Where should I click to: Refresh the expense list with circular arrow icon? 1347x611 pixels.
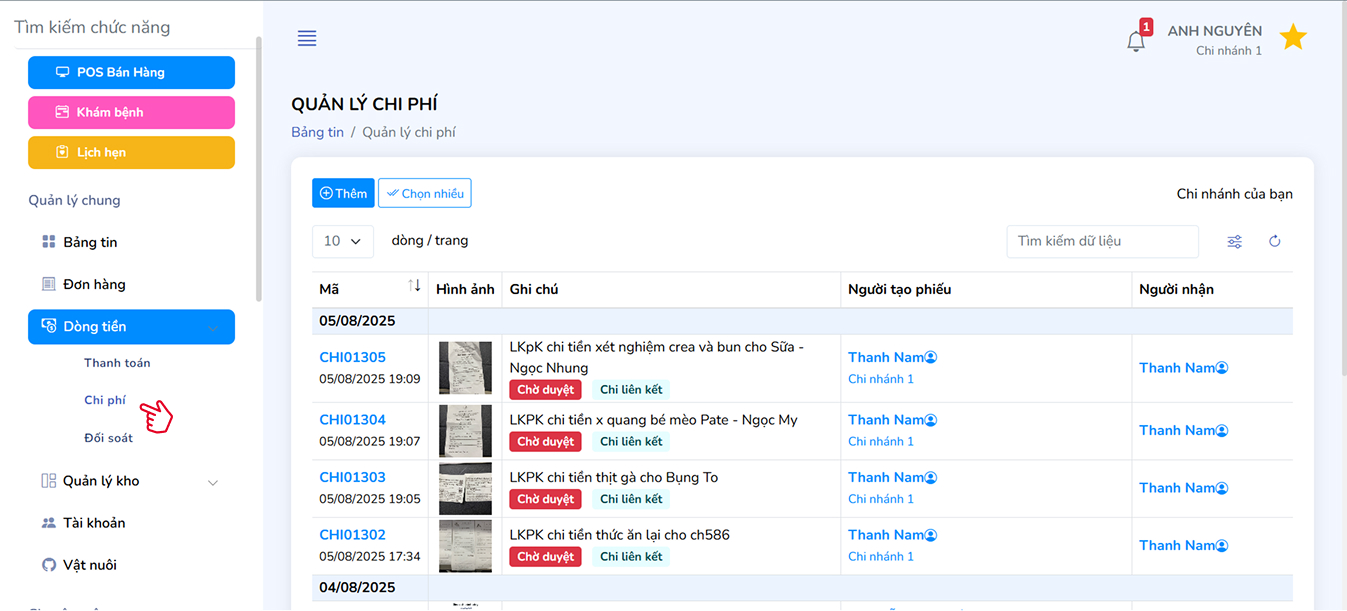(1274, 241)
